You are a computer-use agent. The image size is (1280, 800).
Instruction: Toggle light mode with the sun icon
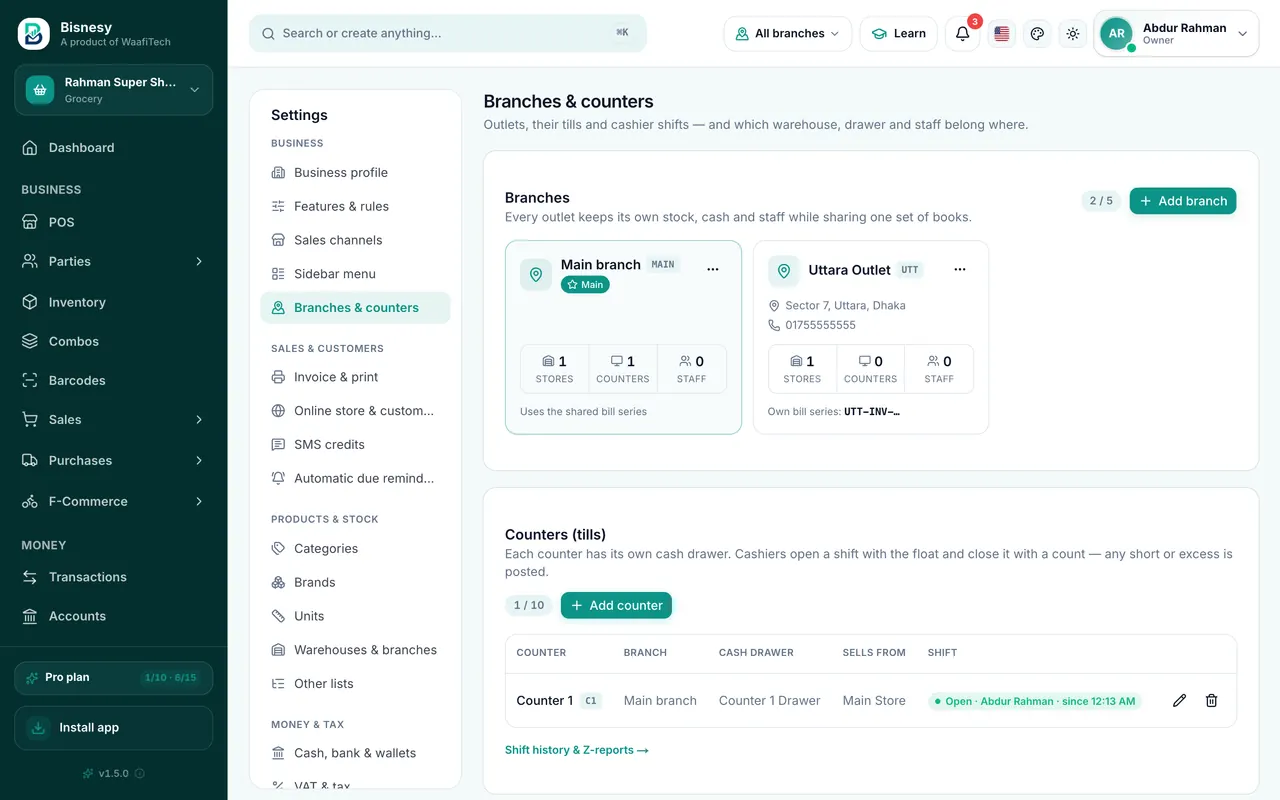tap(1073, 33)
